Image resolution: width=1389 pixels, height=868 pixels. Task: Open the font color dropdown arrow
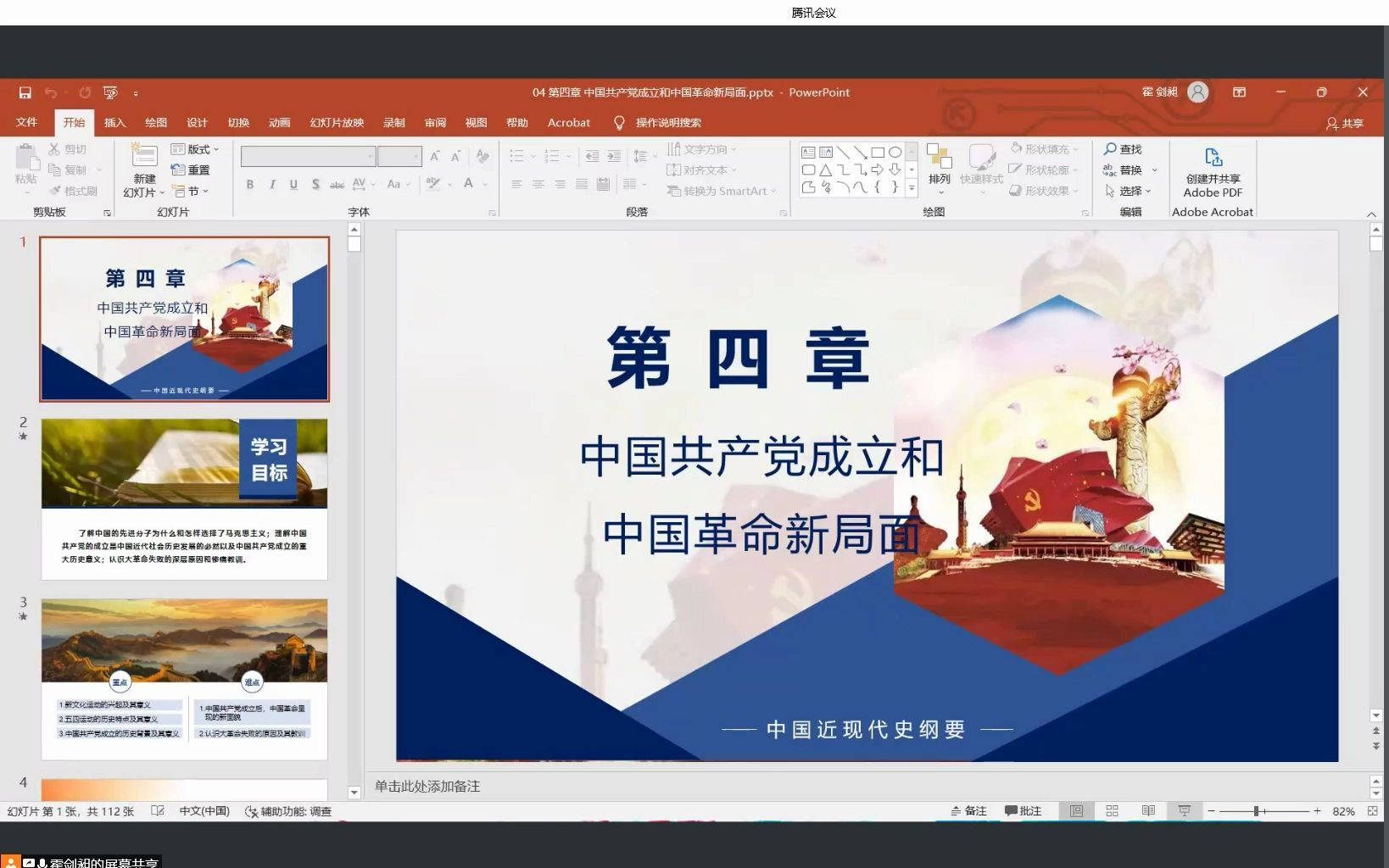[485, 184]
